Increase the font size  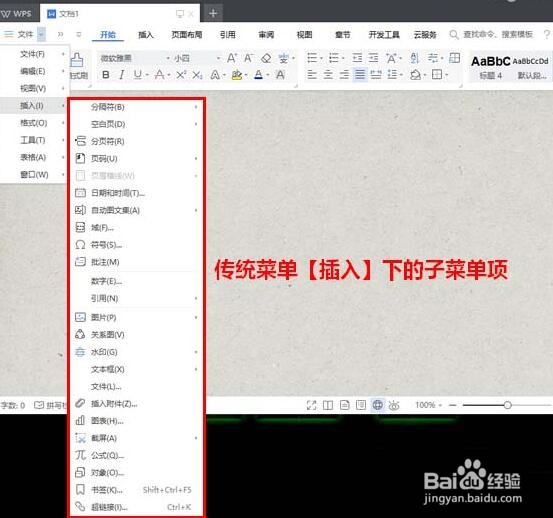point(232,58)
